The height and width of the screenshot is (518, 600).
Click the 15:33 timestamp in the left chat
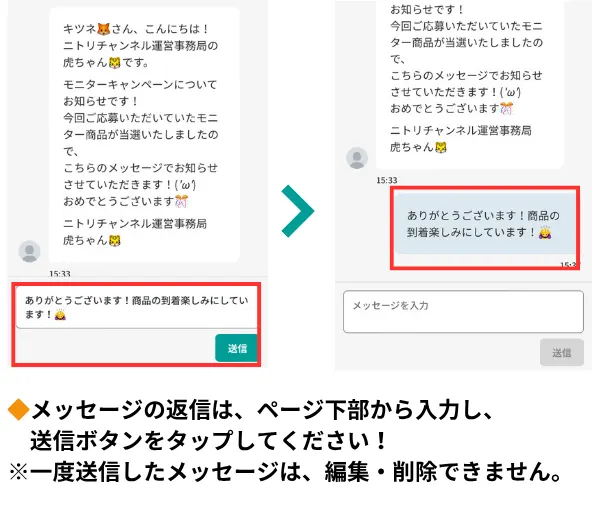(60, 273)
